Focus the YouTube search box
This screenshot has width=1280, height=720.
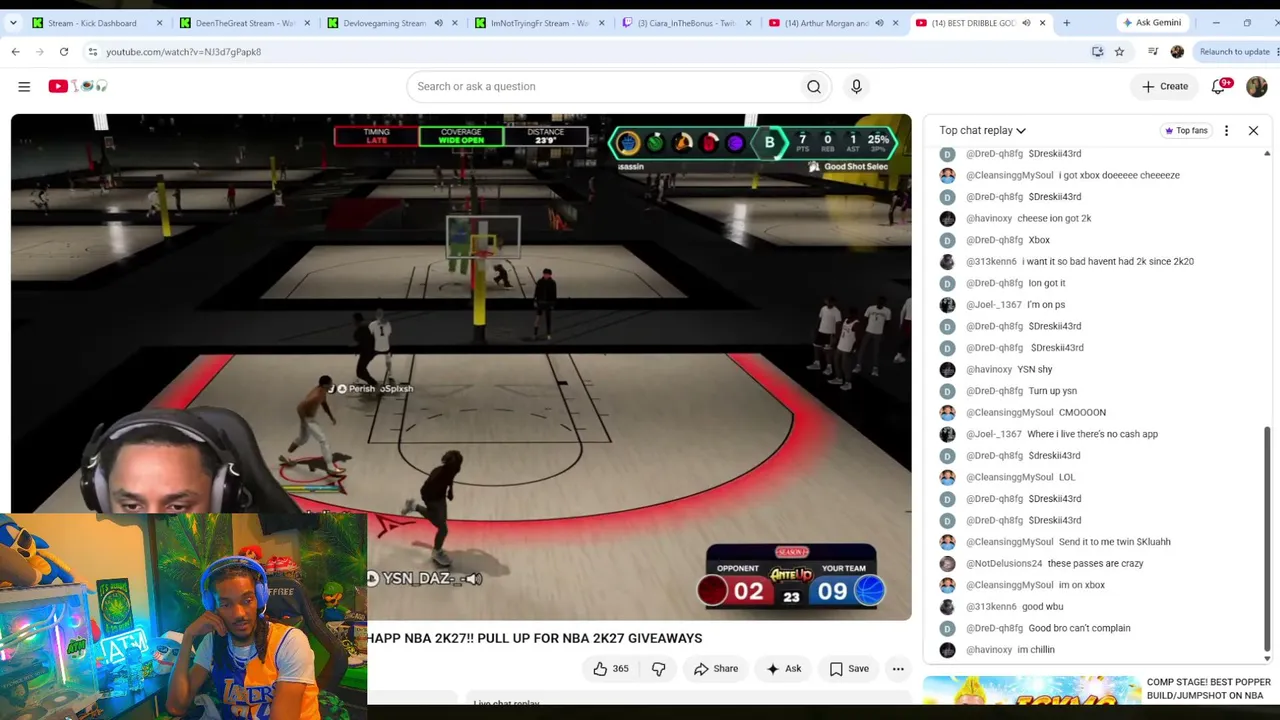coord(604,86)
